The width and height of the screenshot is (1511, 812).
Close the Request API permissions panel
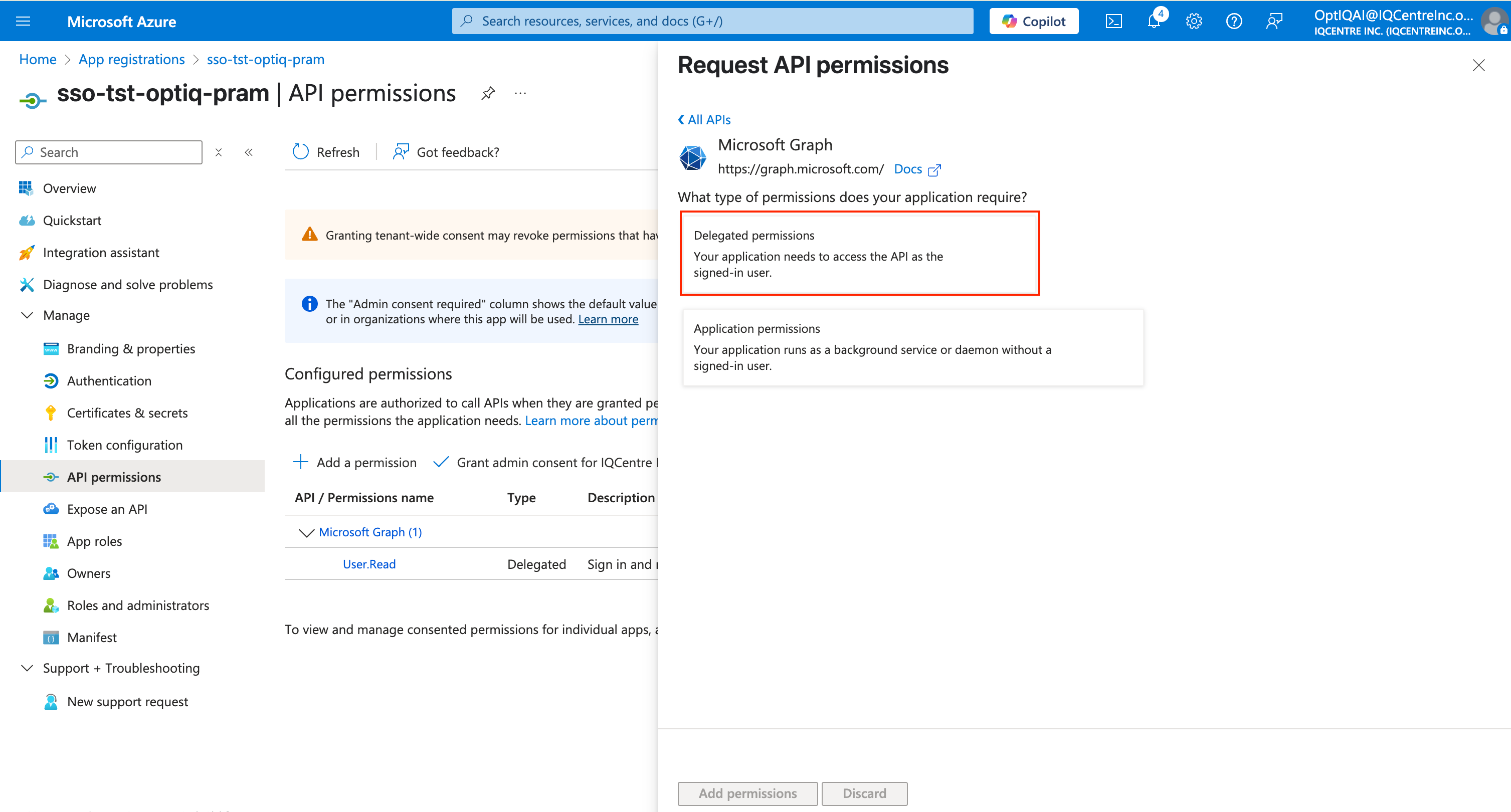coord(1478,65)
